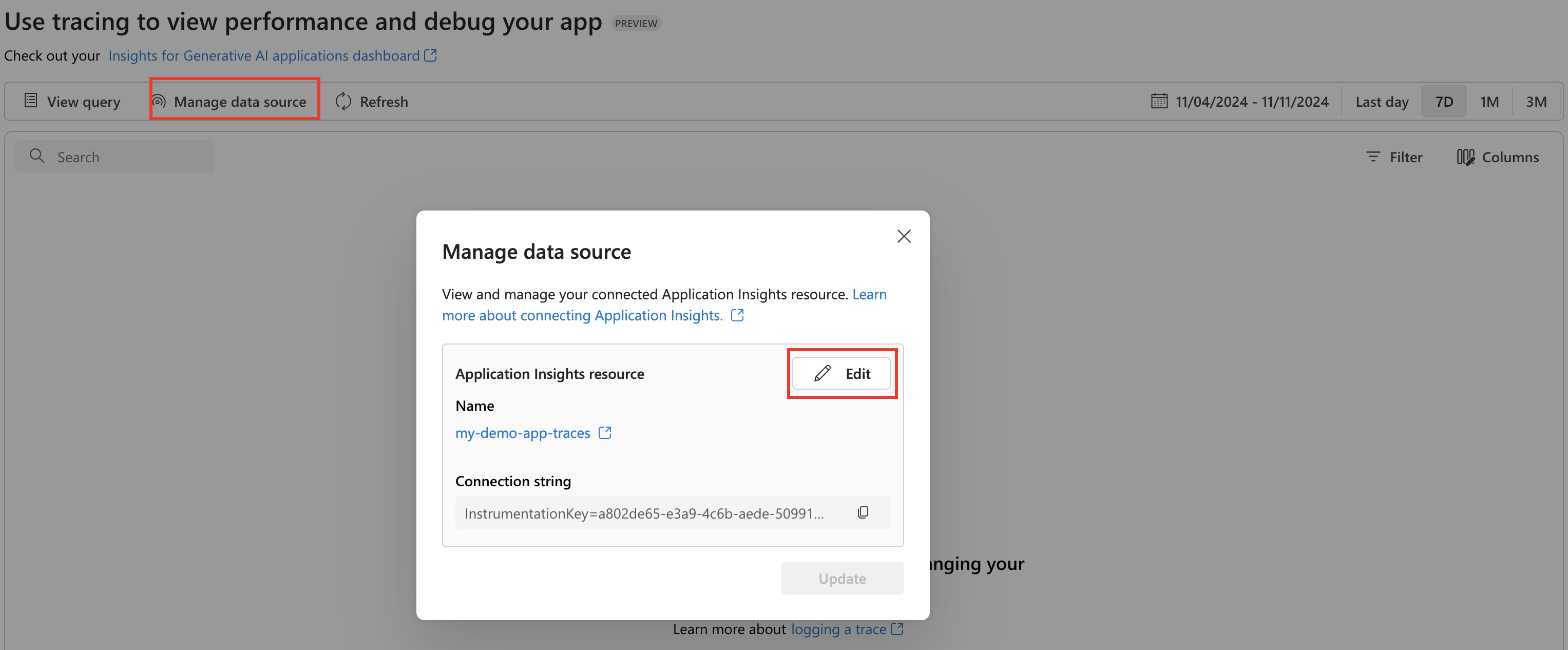The image size is (1568, 650).
Task: Click the Update button
Action: click(842, 578)
